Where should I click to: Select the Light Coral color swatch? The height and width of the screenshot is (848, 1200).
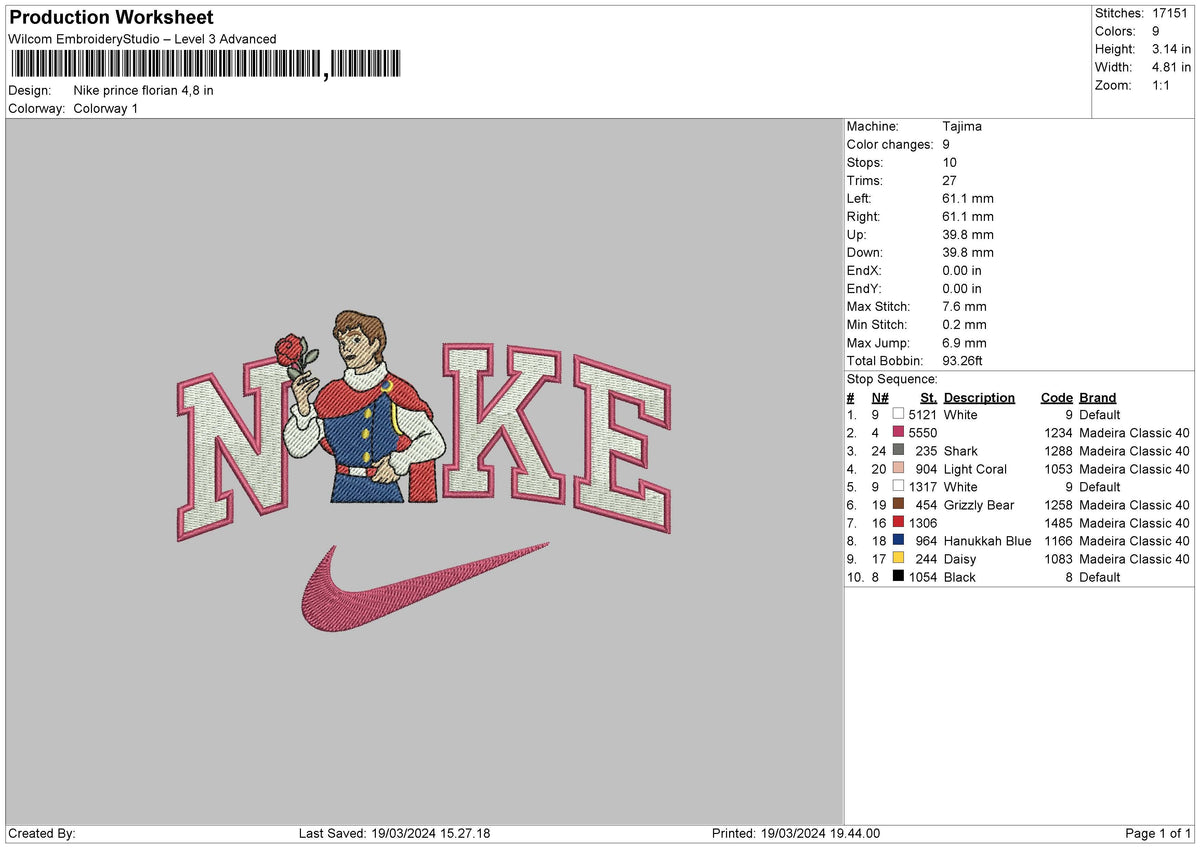coord(898,468)
